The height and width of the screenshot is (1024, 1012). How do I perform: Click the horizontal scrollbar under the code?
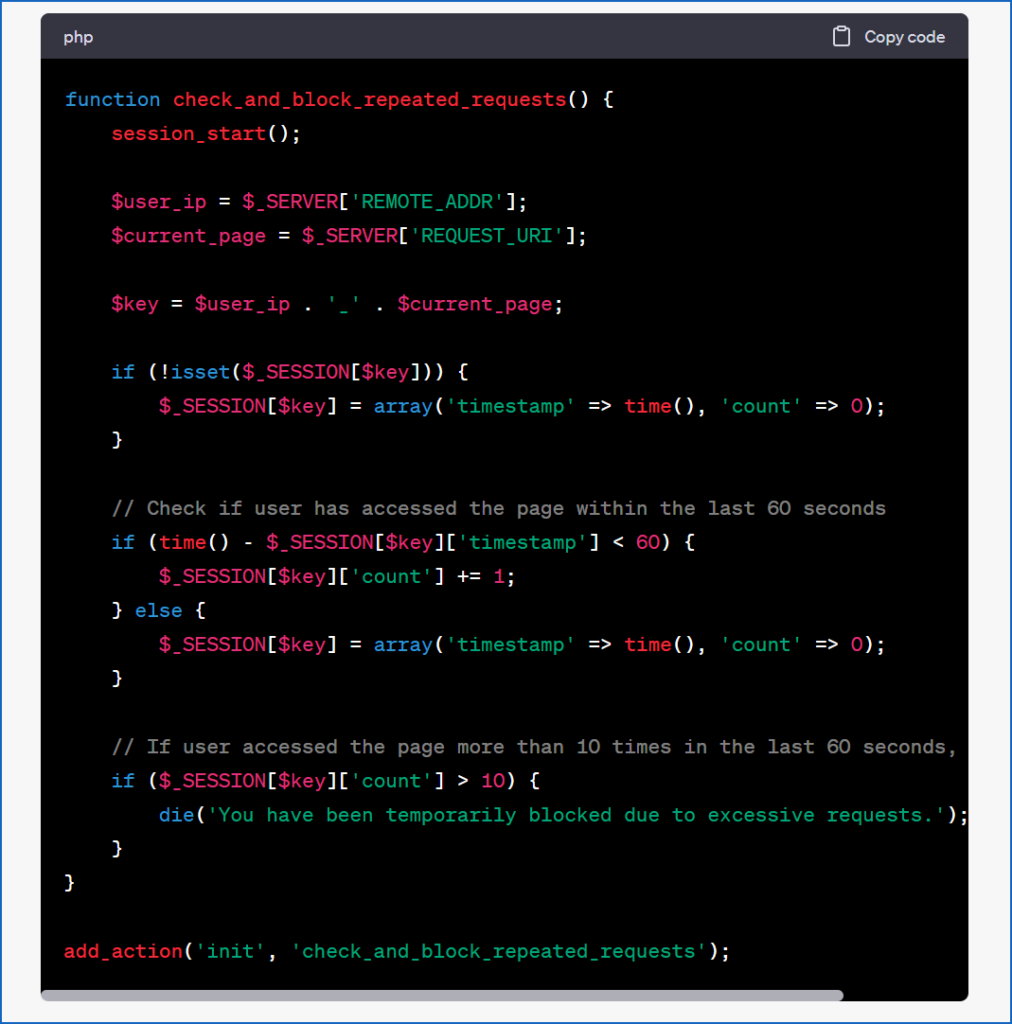(x=442, y=995)
